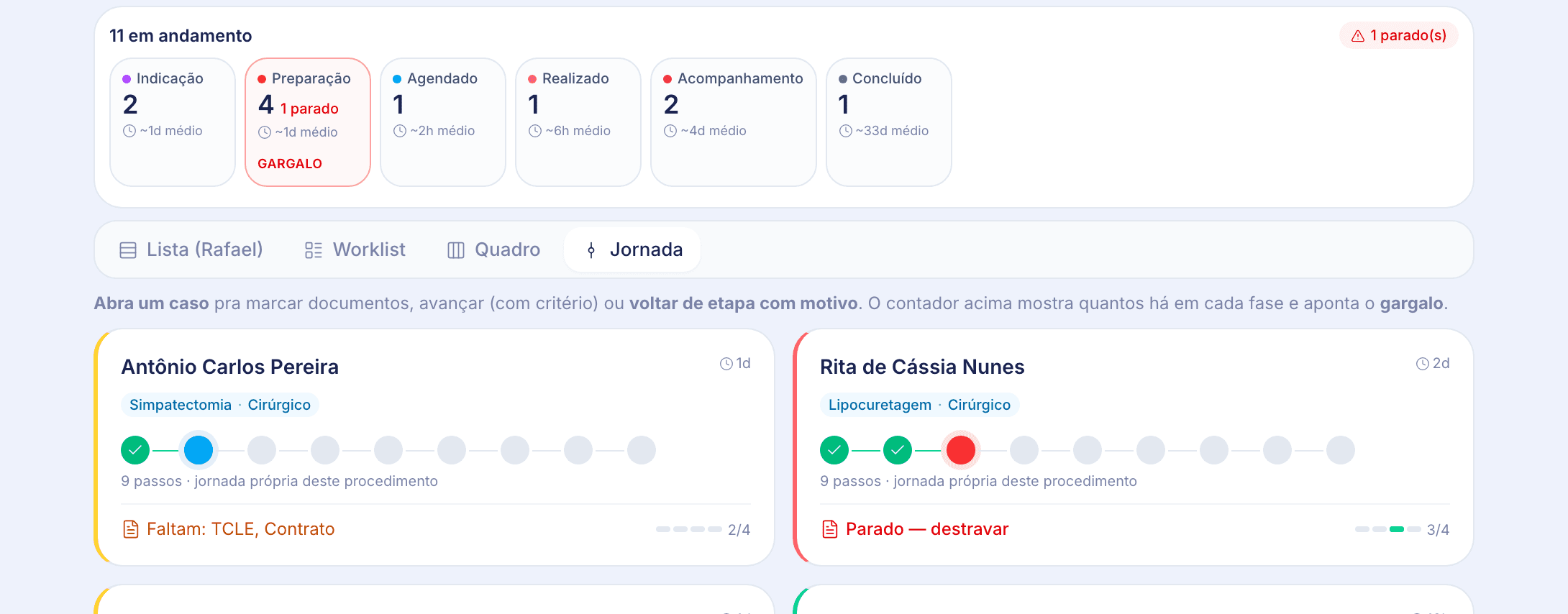
Task: Open the Preparação bottleneck stage card
Action: (308, 122)
